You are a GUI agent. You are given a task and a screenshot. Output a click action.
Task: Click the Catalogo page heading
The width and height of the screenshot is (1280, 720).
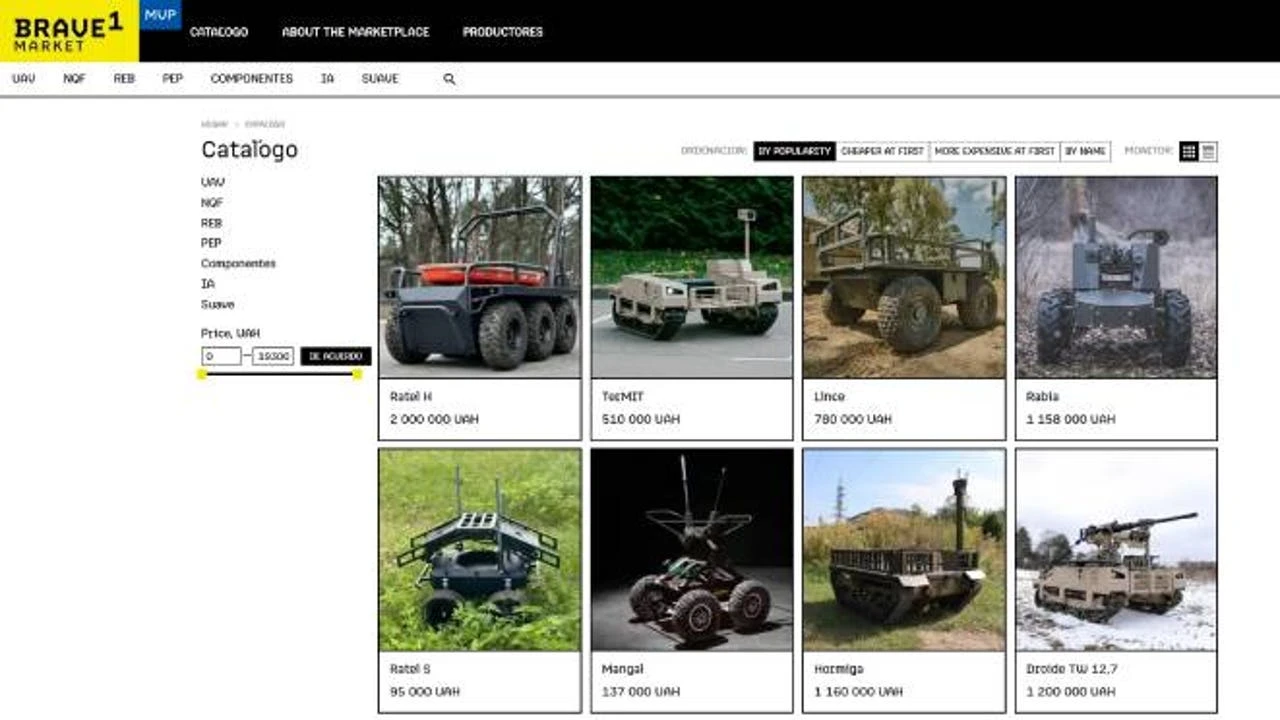pos(249,150)
